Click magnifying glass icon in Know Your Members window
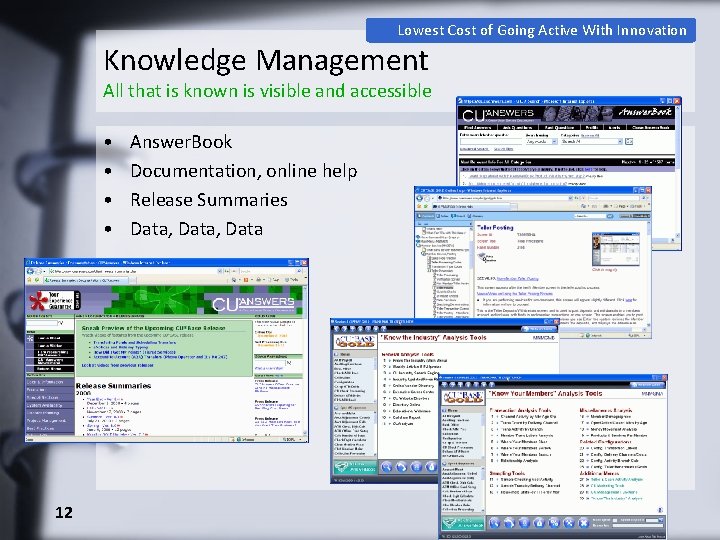 tap(495, 523)
